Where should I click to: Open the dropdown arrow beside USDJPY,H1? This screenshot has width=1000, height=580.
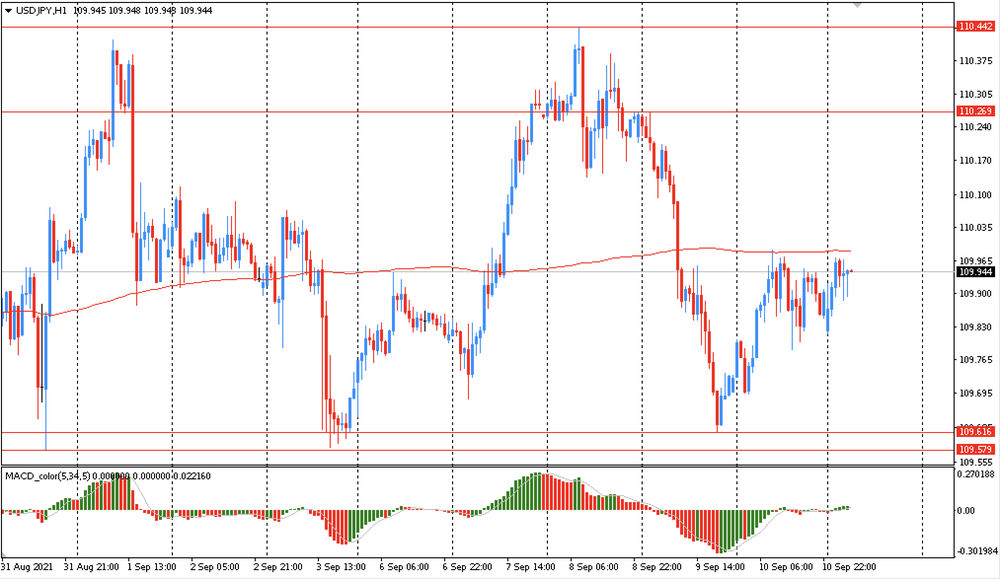coord(8,11)
